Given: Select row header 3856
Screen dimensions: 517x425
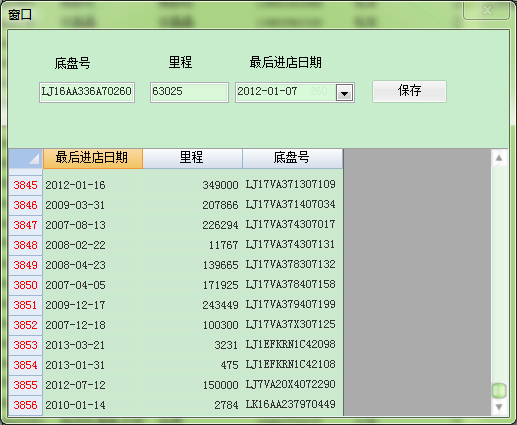Looking at the screenshot, I should pos(25,405).
